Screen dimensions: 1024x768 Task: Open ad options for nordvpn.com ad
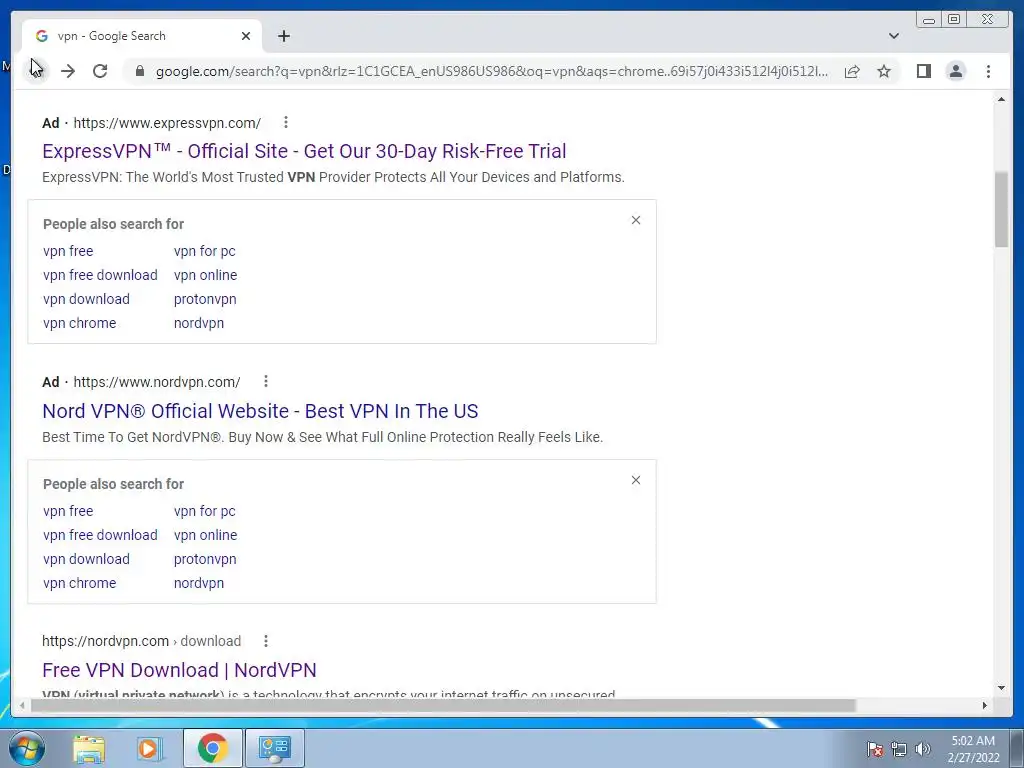click(x=265, y=381)
